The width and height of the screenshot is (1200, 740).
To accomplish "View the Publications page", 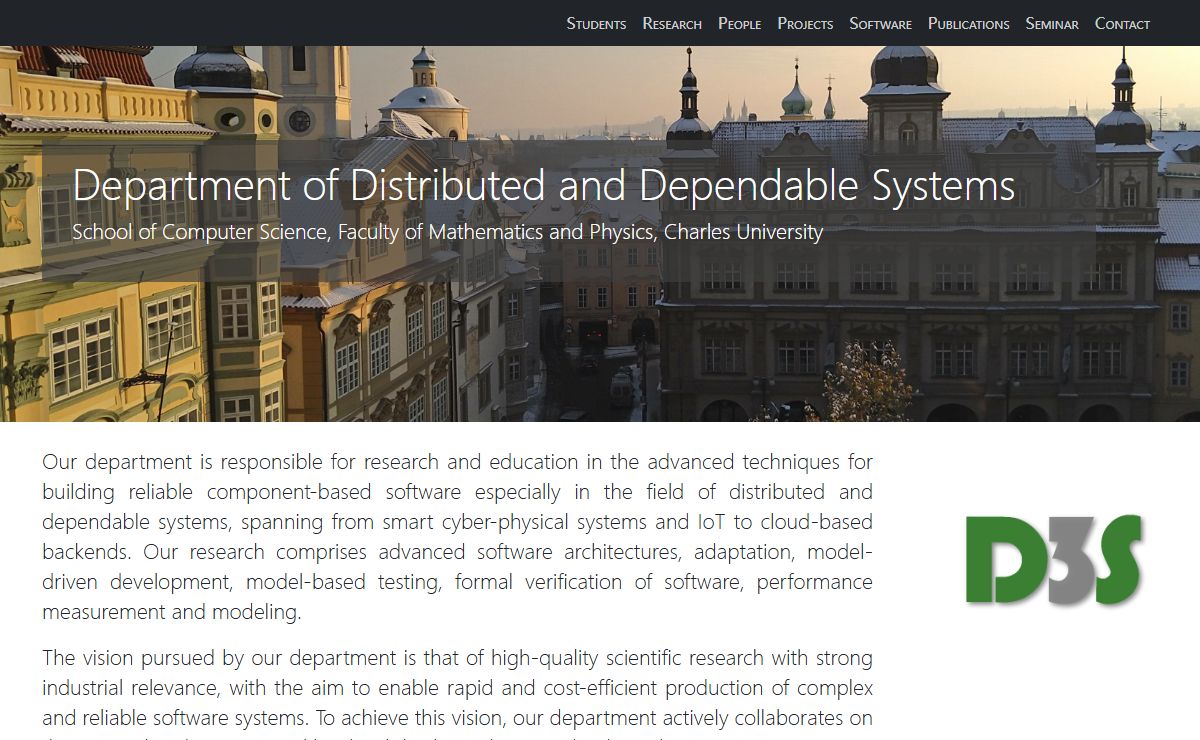I will point(968,24).
